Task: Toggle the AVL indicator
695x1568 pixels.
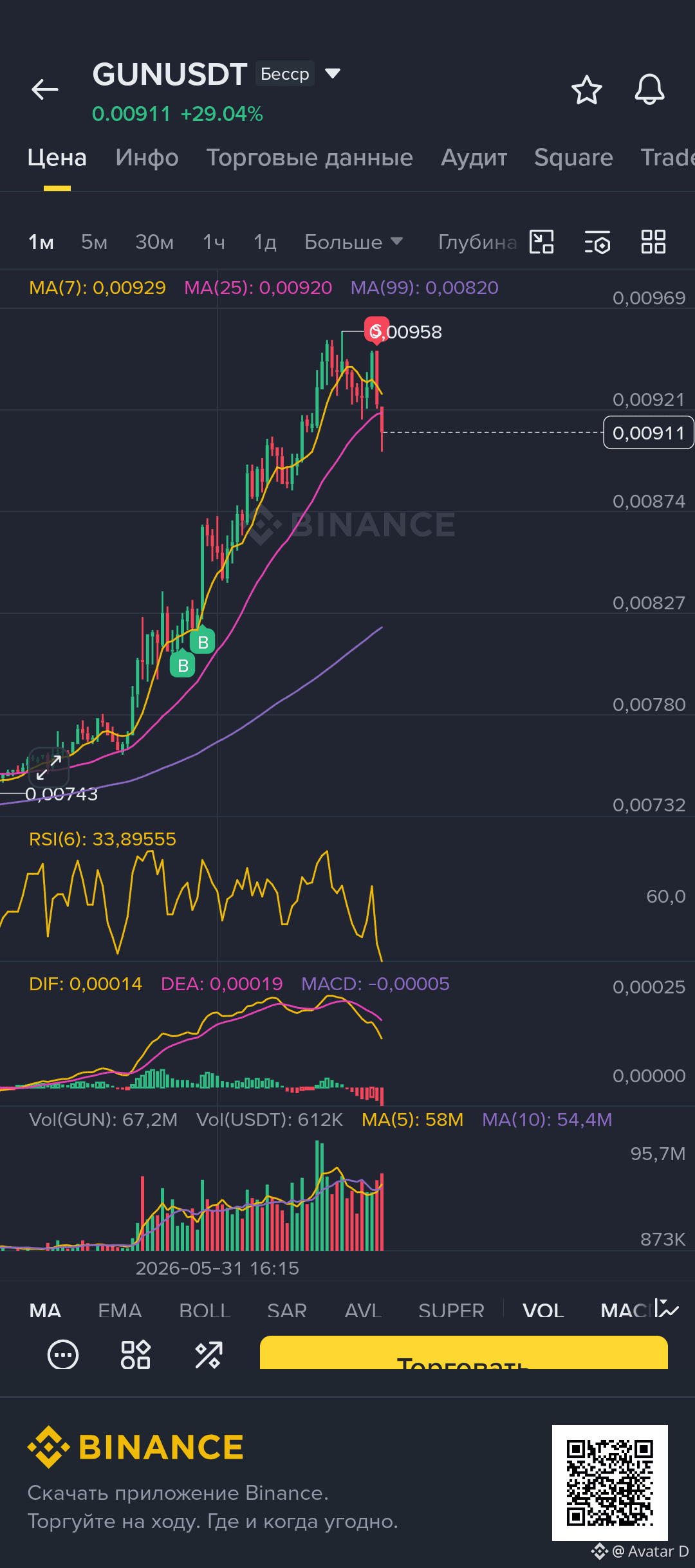Action: coord(364,1310)
